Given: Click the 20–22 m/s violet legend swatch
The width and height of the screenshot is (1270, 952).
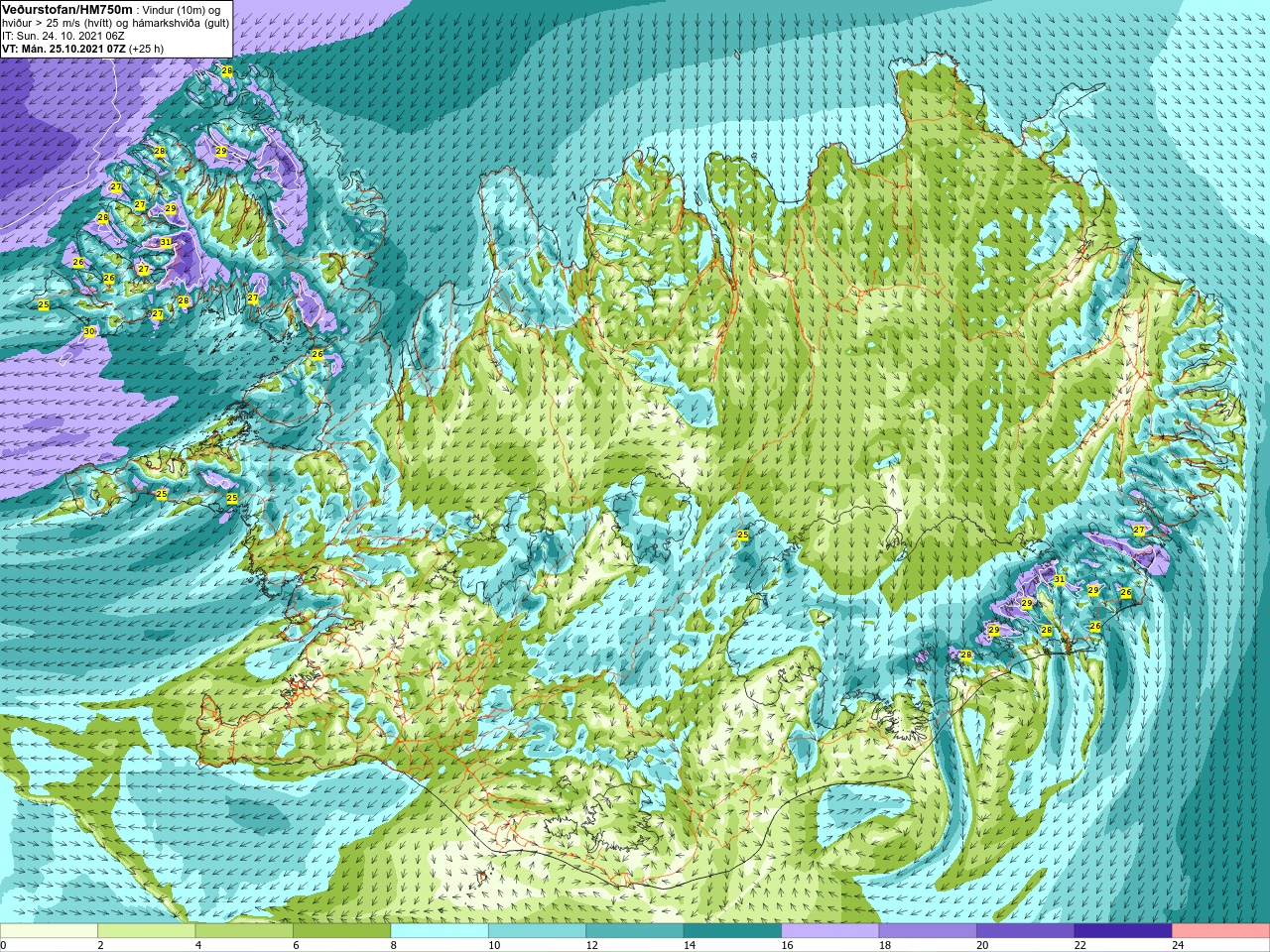Looking at the screenshot, I should [x=1026, y=931].
